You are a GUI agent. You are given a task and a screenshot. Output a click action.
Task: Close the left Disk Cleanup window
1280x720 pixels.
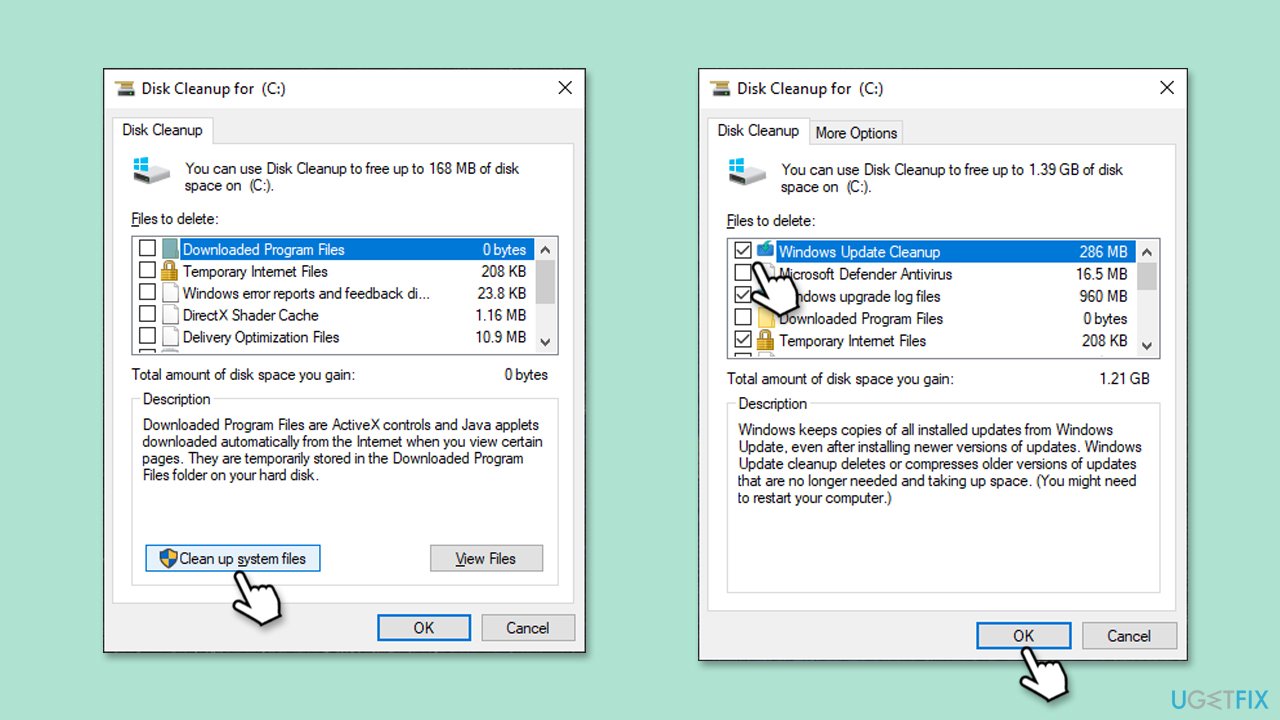click(x=565, y=88)
